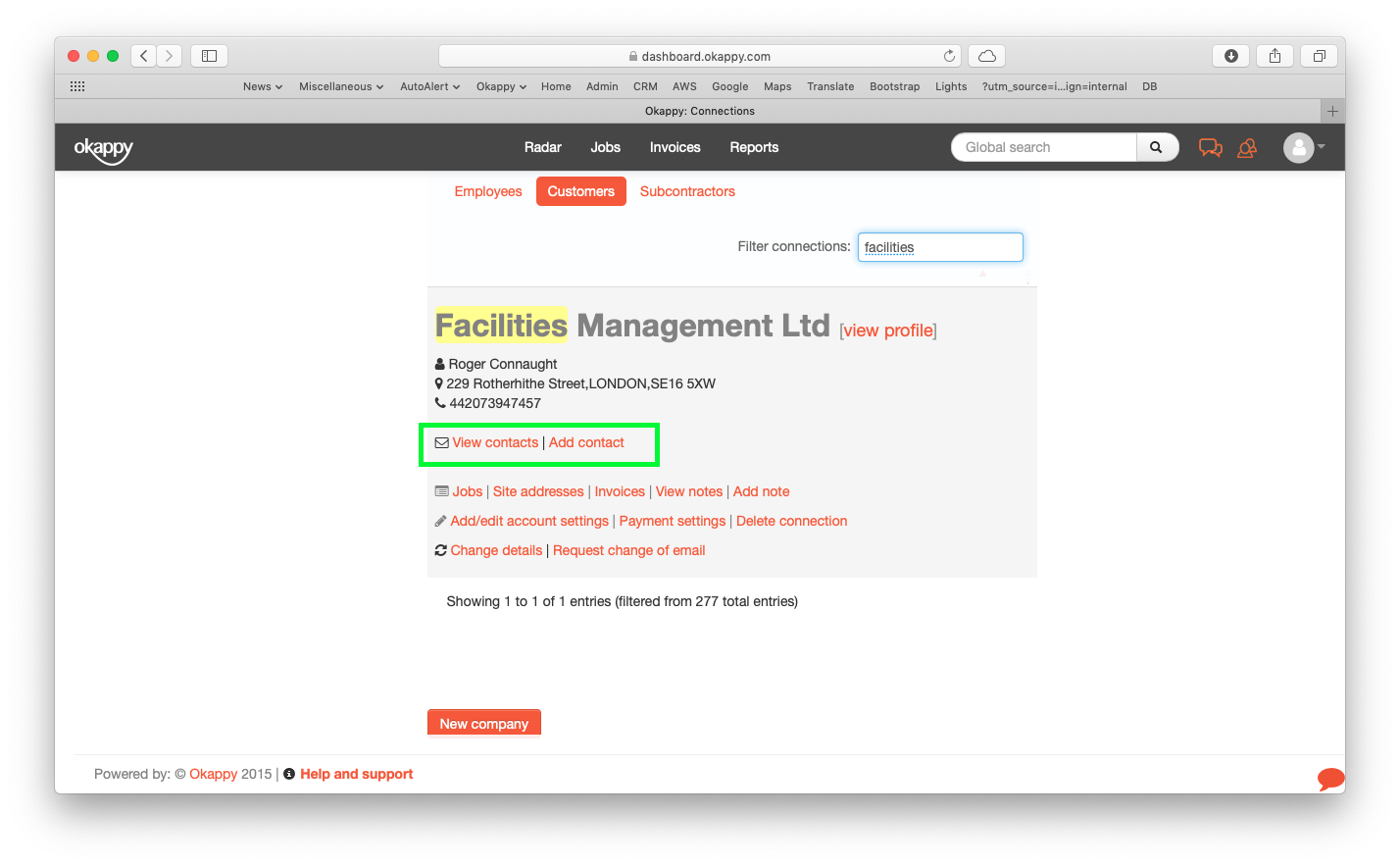Open the Invoices navigation item

pyautogui.click(x=675, y=147)
